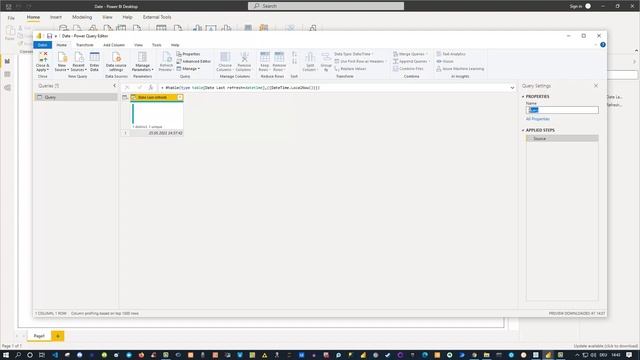Open the Windows Start menu
640x360 pixels.
6,355
